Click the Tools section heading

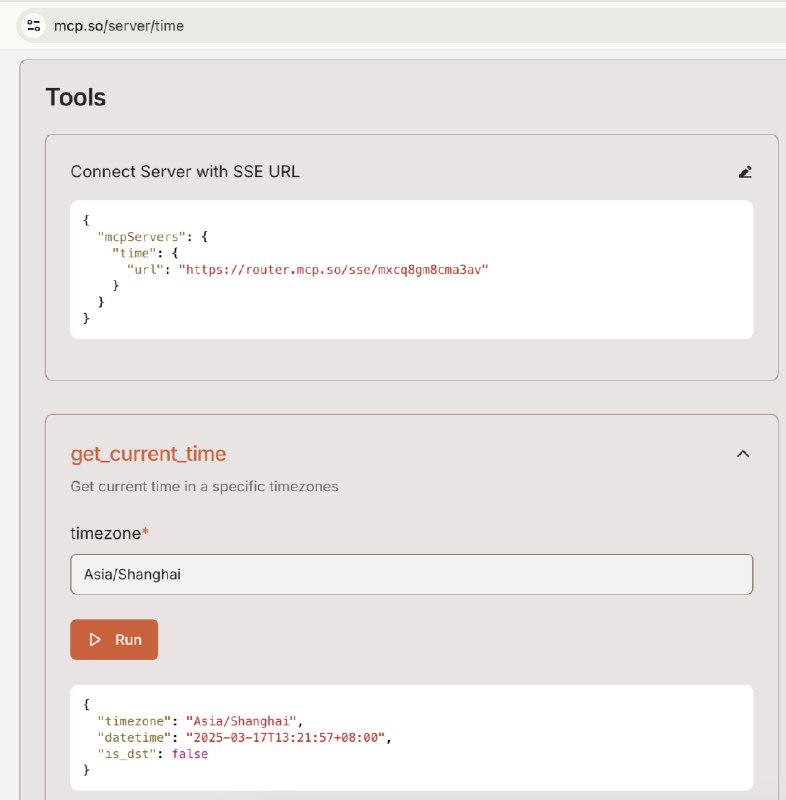point(75,97)
